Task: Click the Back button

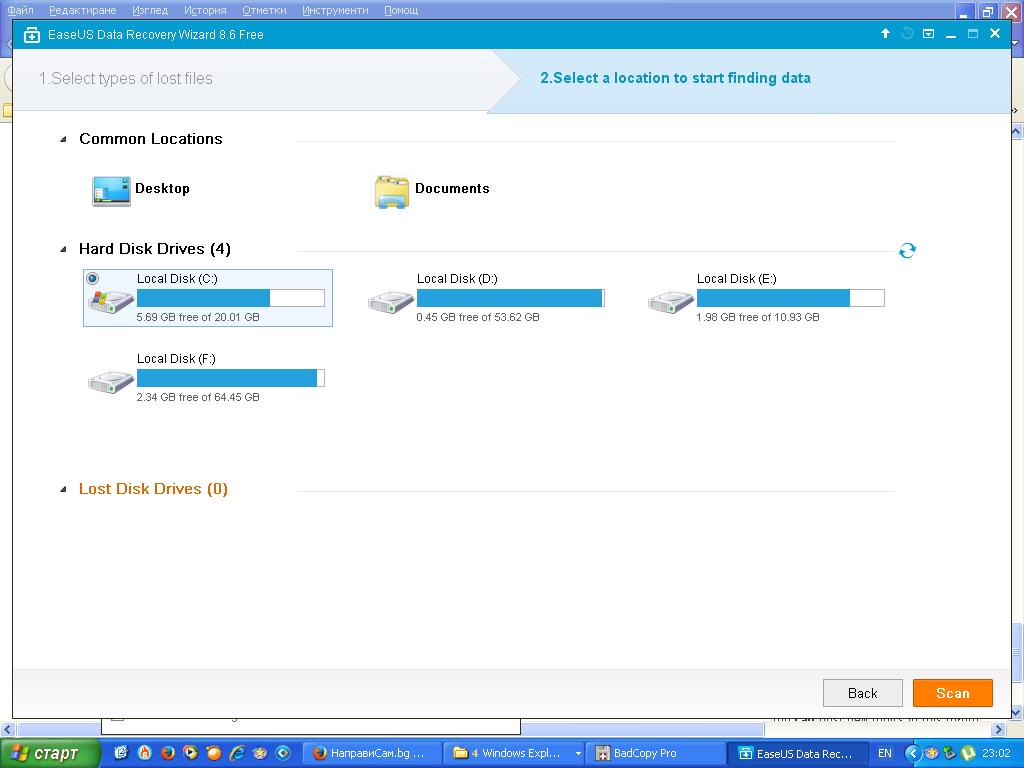Action: (862, 693)
